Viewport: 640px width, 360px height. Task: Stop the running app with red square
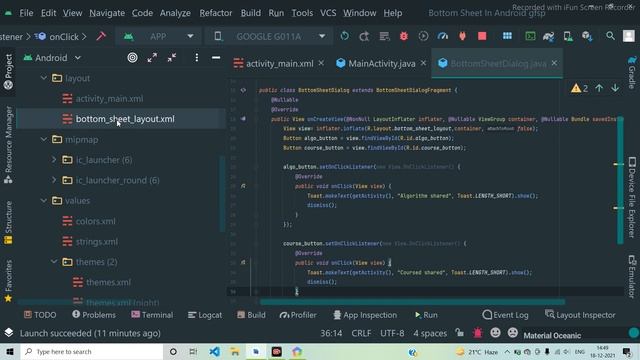[482, 36]
